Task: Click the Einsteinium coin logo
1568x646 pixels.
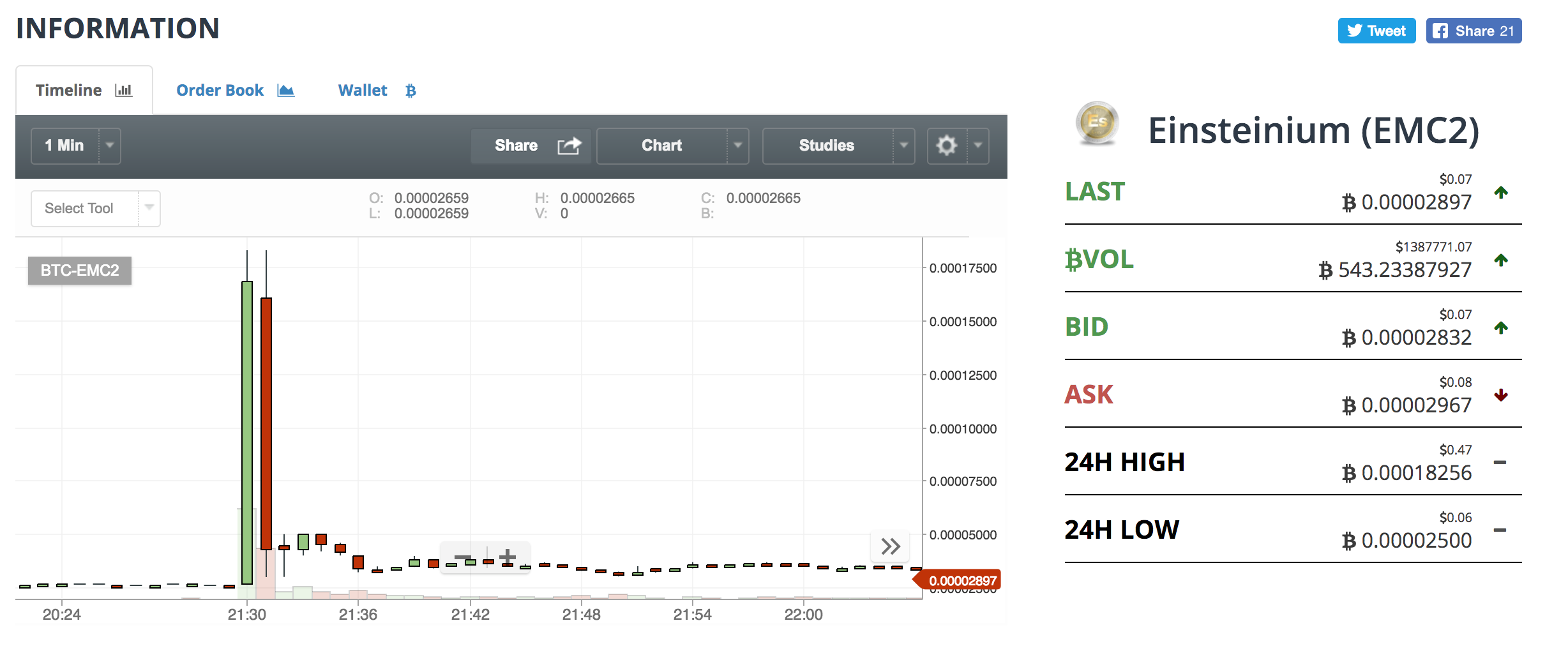Action: coord(1097,123)
